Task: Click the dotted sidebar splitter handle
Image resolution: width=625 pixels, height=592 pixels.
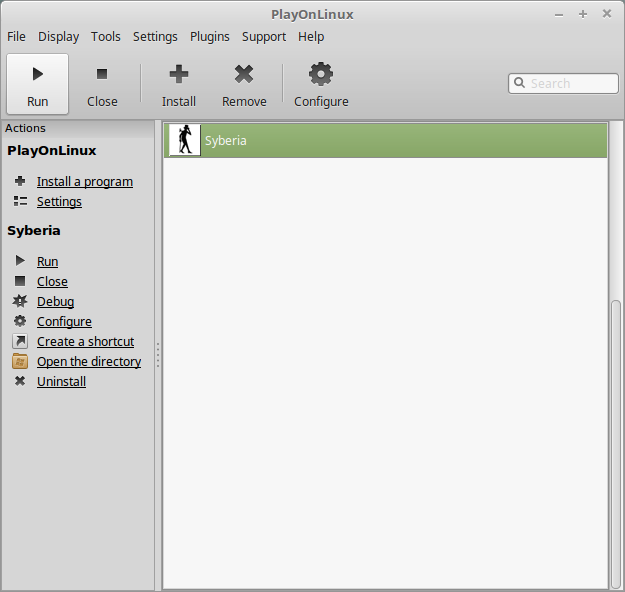Action: 158,354
